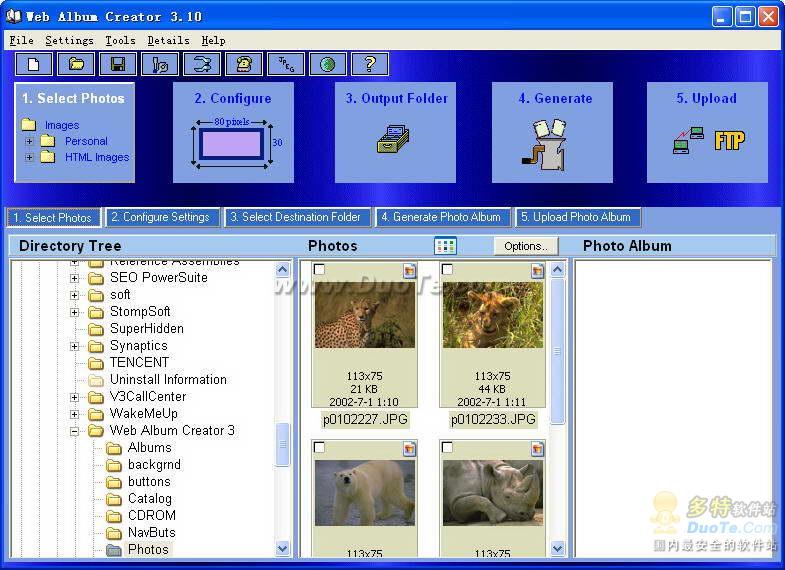
Task: Tick the checkbox on p0102227.JPG cheetah photo
Action: [x=319, y=270]
